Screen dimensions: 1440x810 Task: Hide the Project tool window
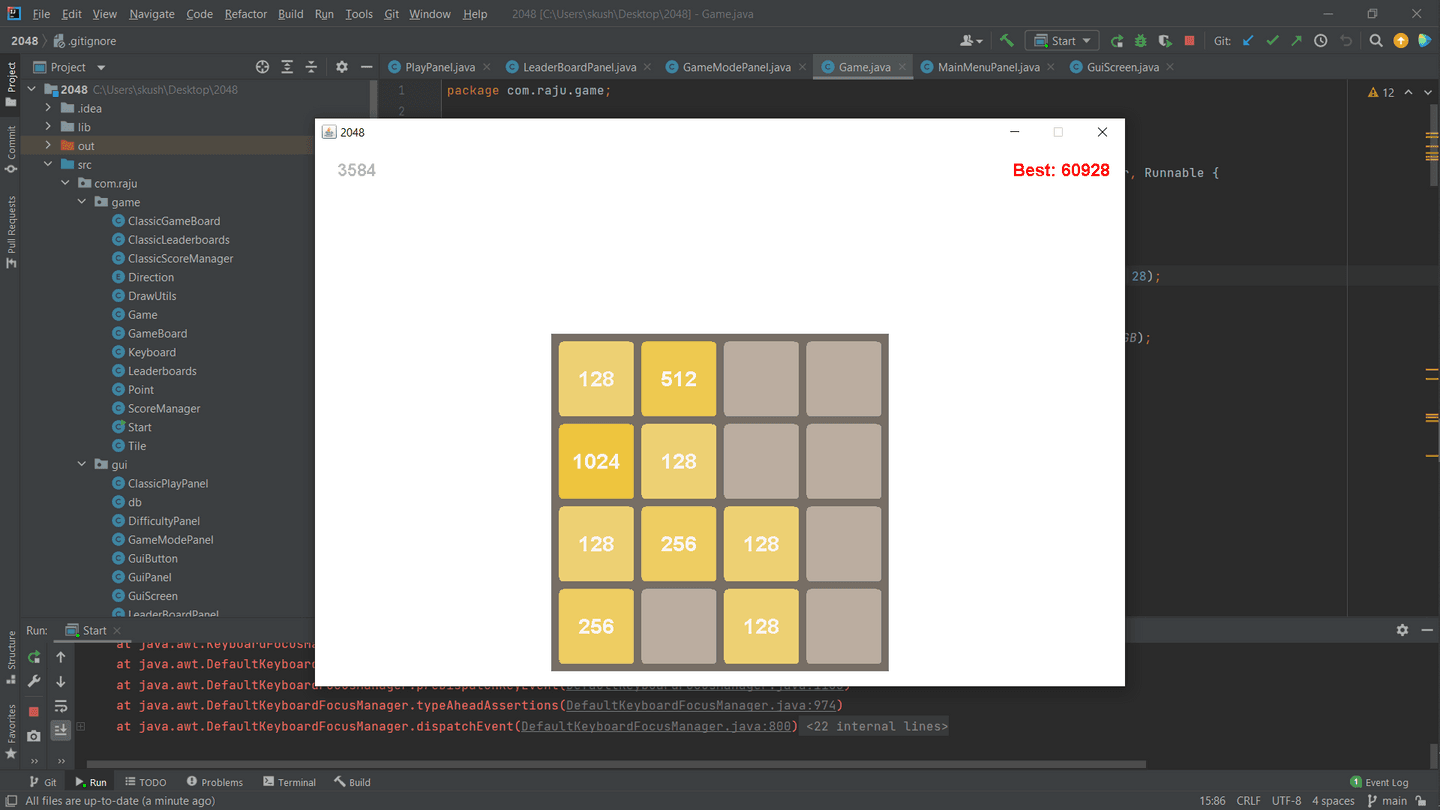366,67
